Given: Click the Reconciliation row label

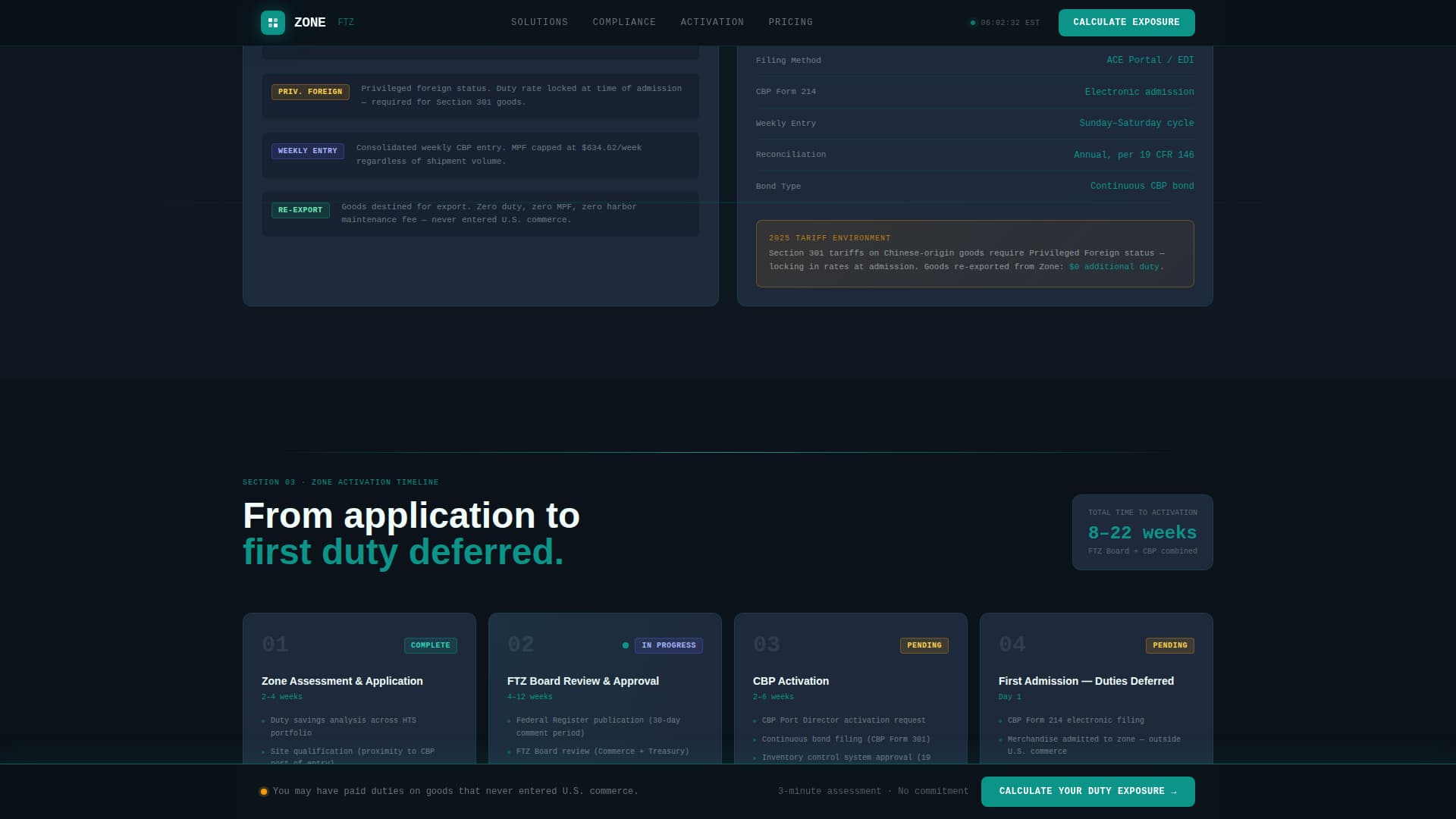Looking at the screenshot, I should [791, 155].
